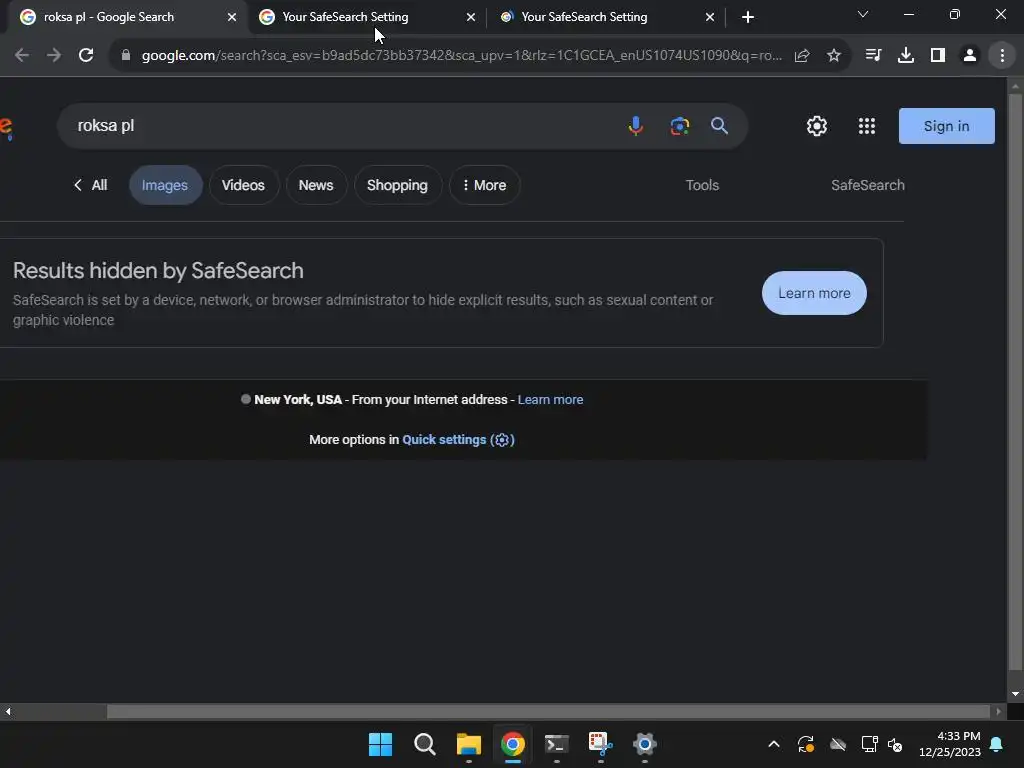Start voice search with microphone icon

[635, 125]
